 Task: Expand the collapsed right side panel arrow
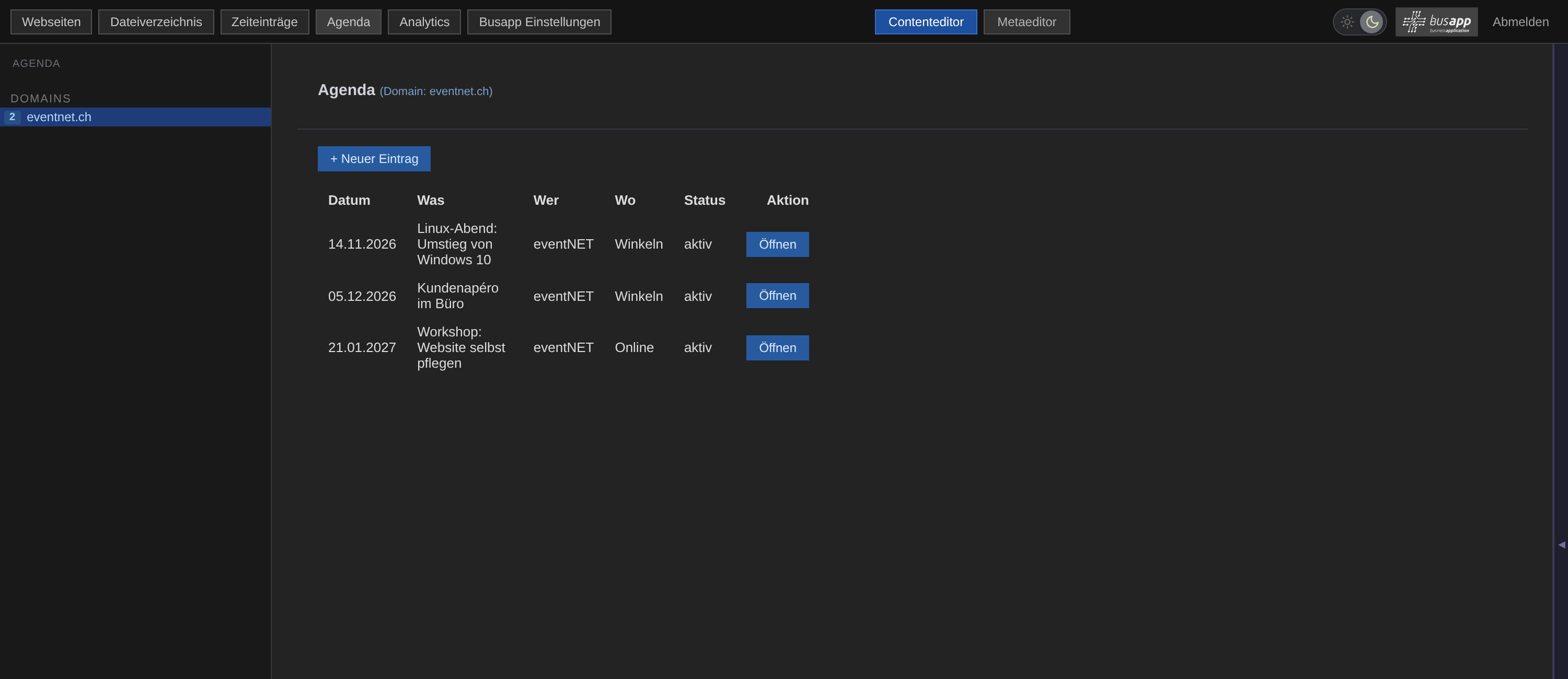(x=1561, y=545)
